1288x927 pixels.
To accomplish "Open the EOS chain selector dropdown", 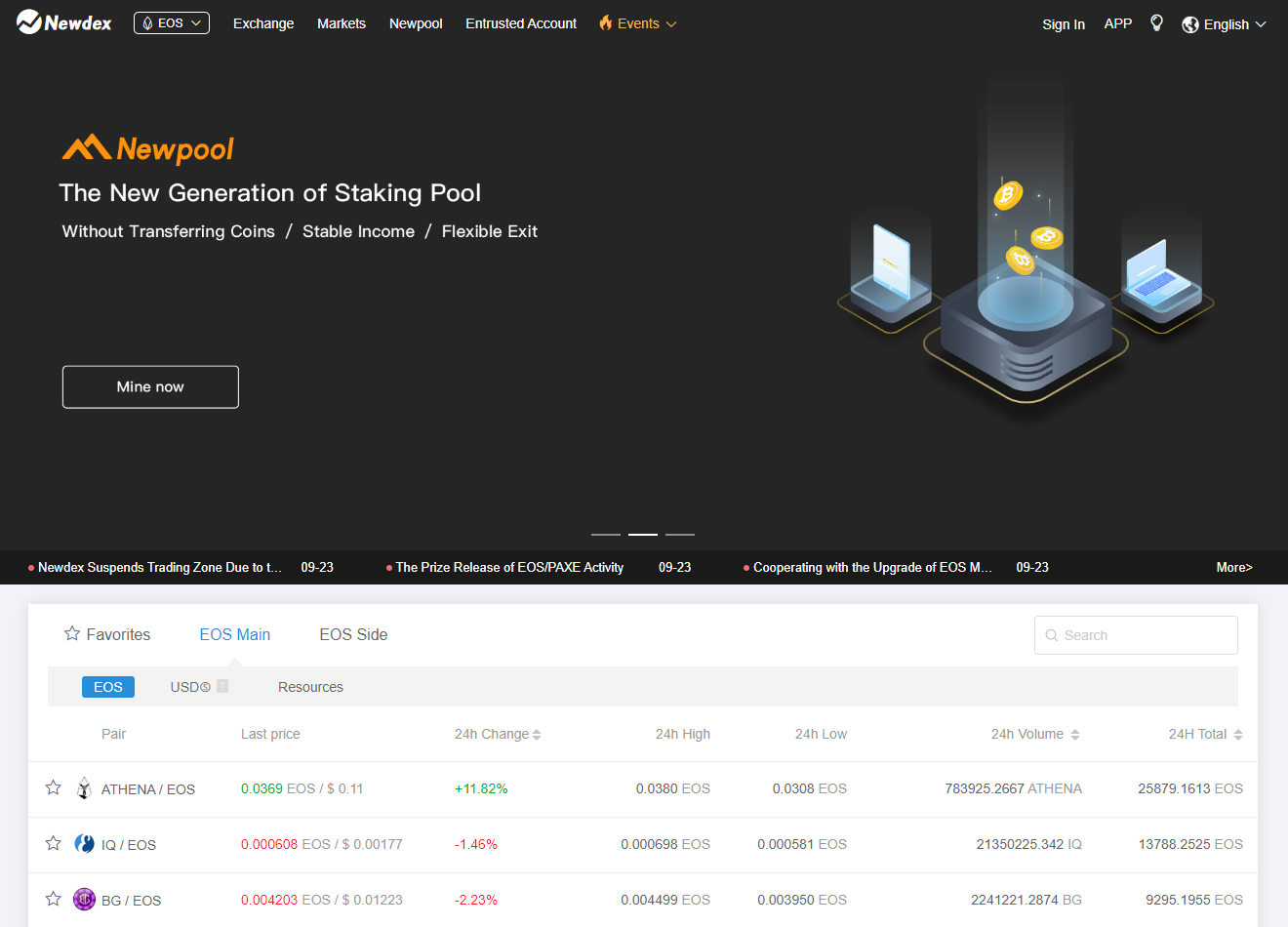I will (x=172, y=23).
